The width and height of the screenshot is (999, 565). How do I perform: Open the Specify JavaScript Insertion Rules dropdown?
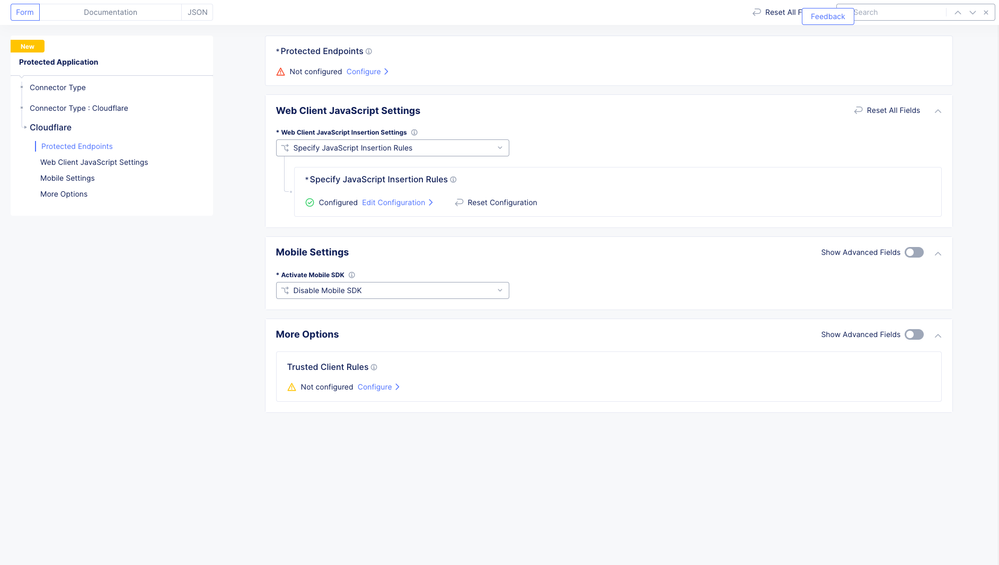392,148
